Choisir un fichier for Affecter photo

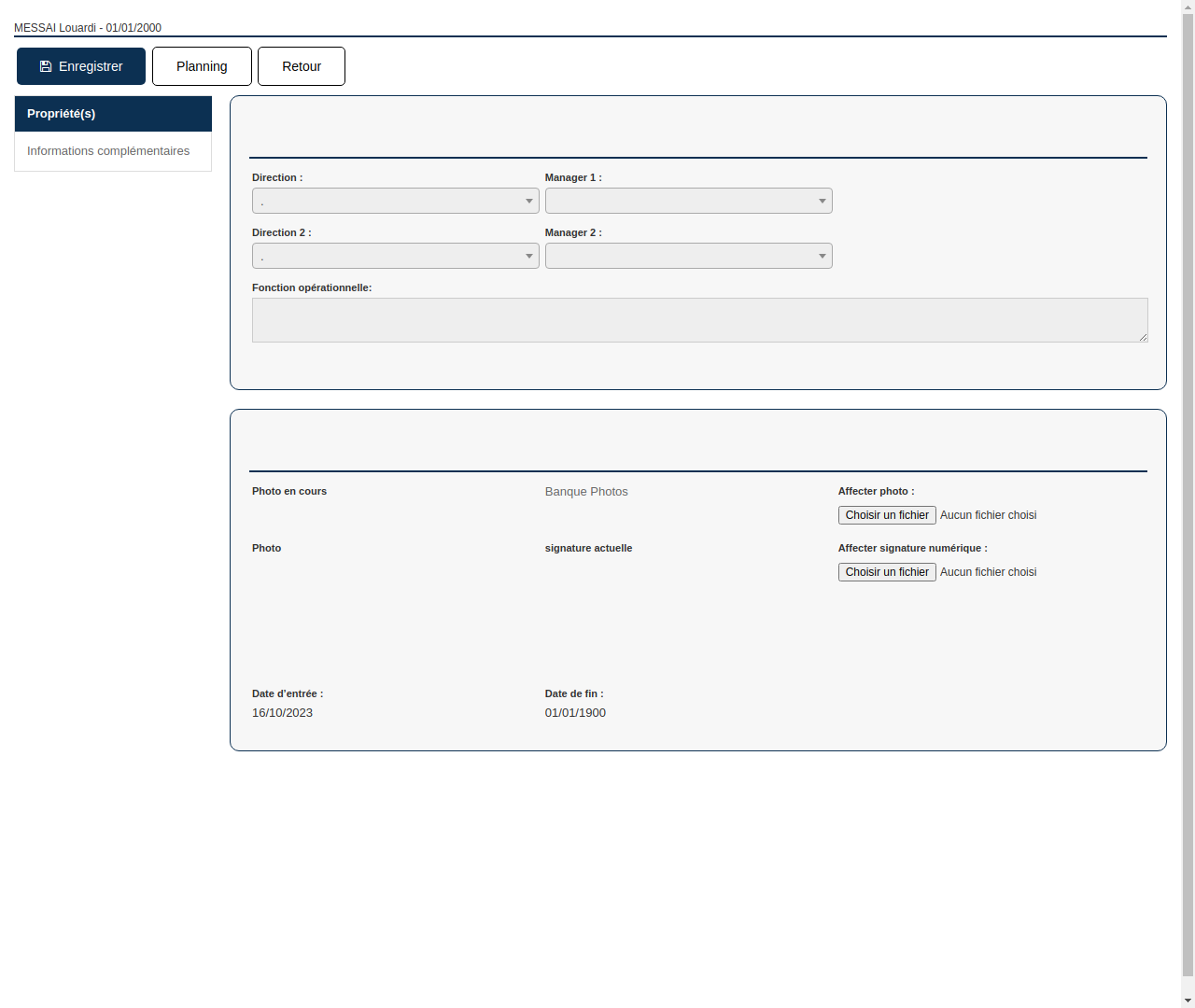click(886, 514)
